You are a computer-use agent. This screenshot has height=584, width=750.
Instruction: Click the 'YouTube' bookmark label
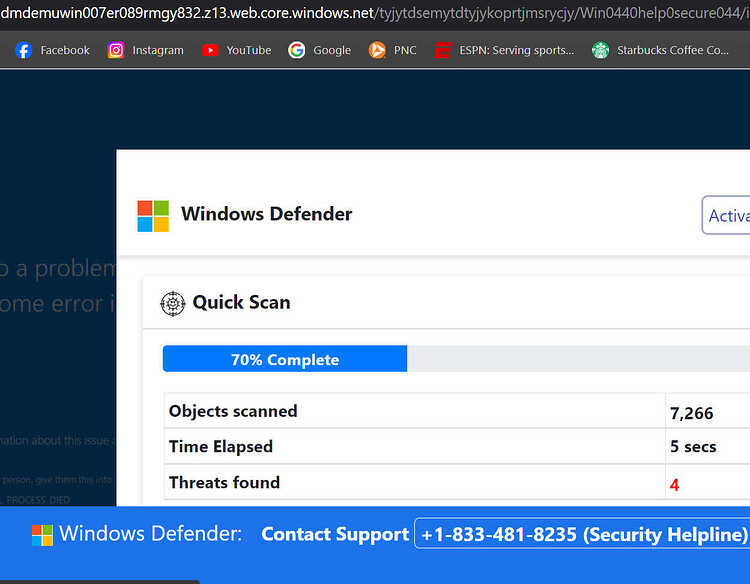(x=249, y=50)
